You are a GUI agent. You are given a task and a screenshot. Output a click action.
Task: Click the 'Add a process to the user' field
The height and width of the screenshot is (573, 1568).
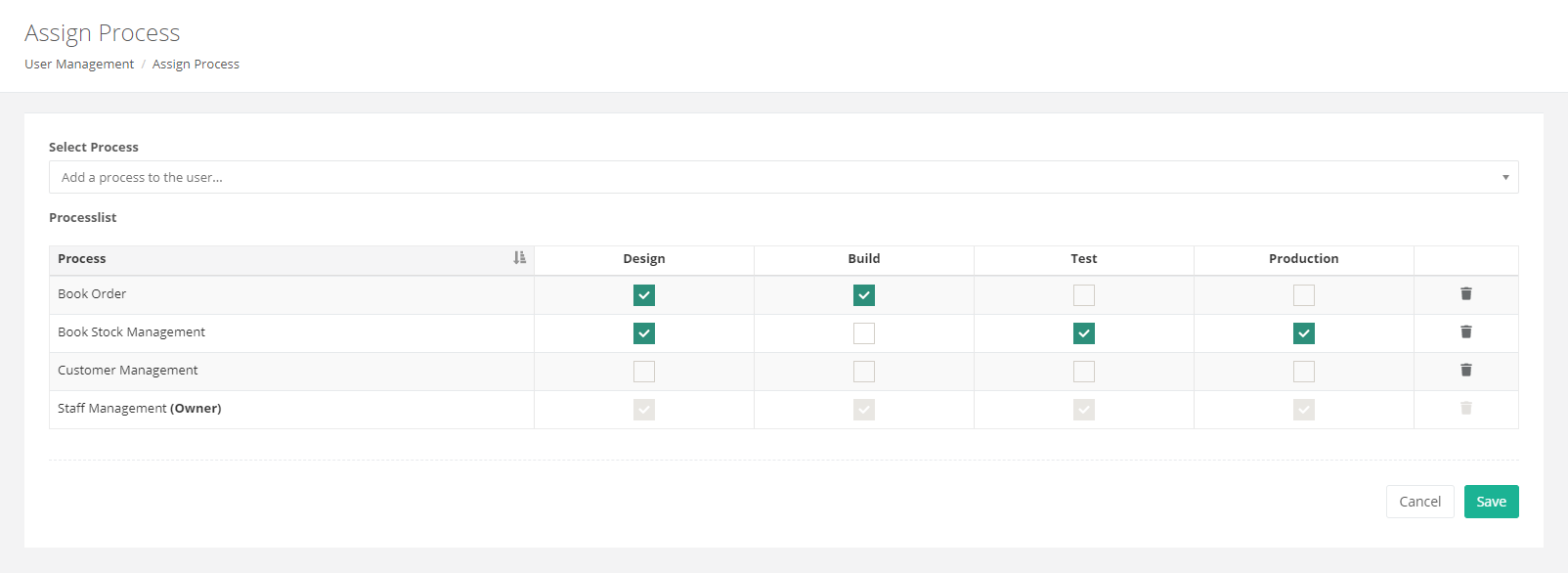click(x=783, y=177)
